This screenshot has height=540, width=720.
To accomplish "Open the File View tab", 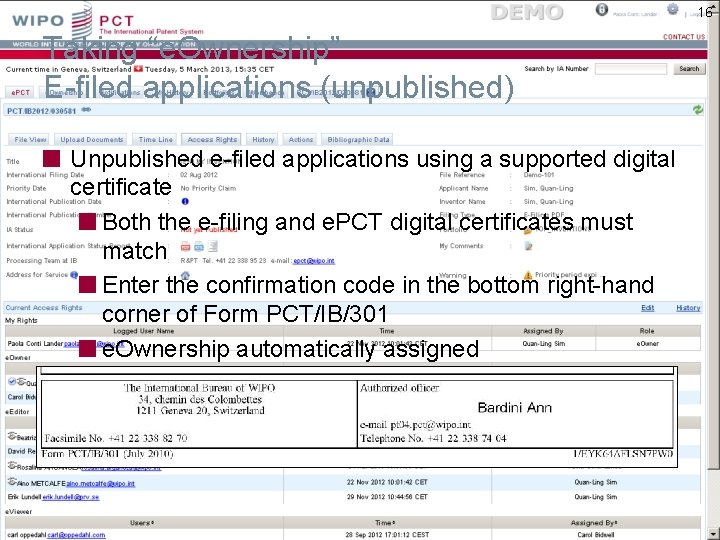I will (30, 140).
